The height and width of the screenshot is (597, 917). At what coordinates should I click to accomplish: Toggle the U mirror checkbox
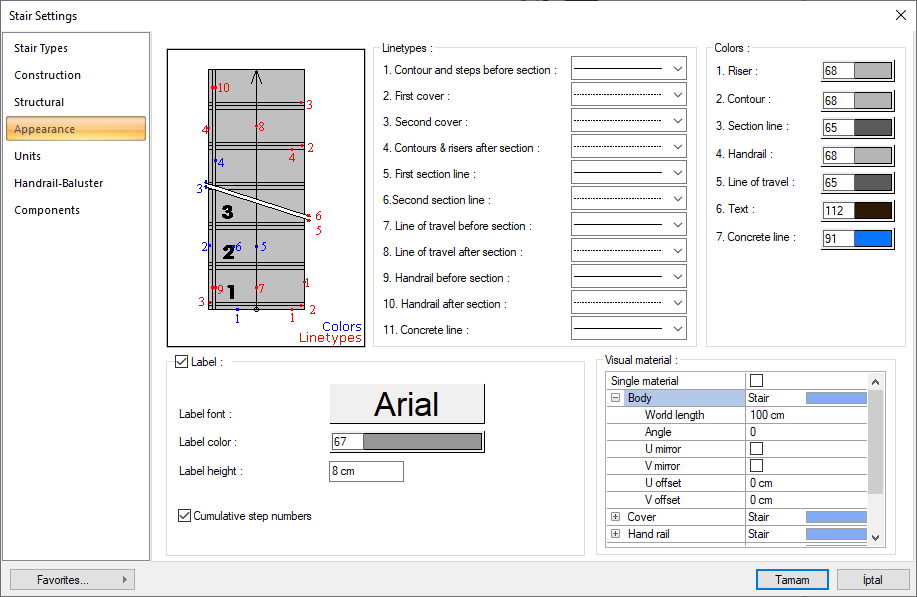click(756, 449)
